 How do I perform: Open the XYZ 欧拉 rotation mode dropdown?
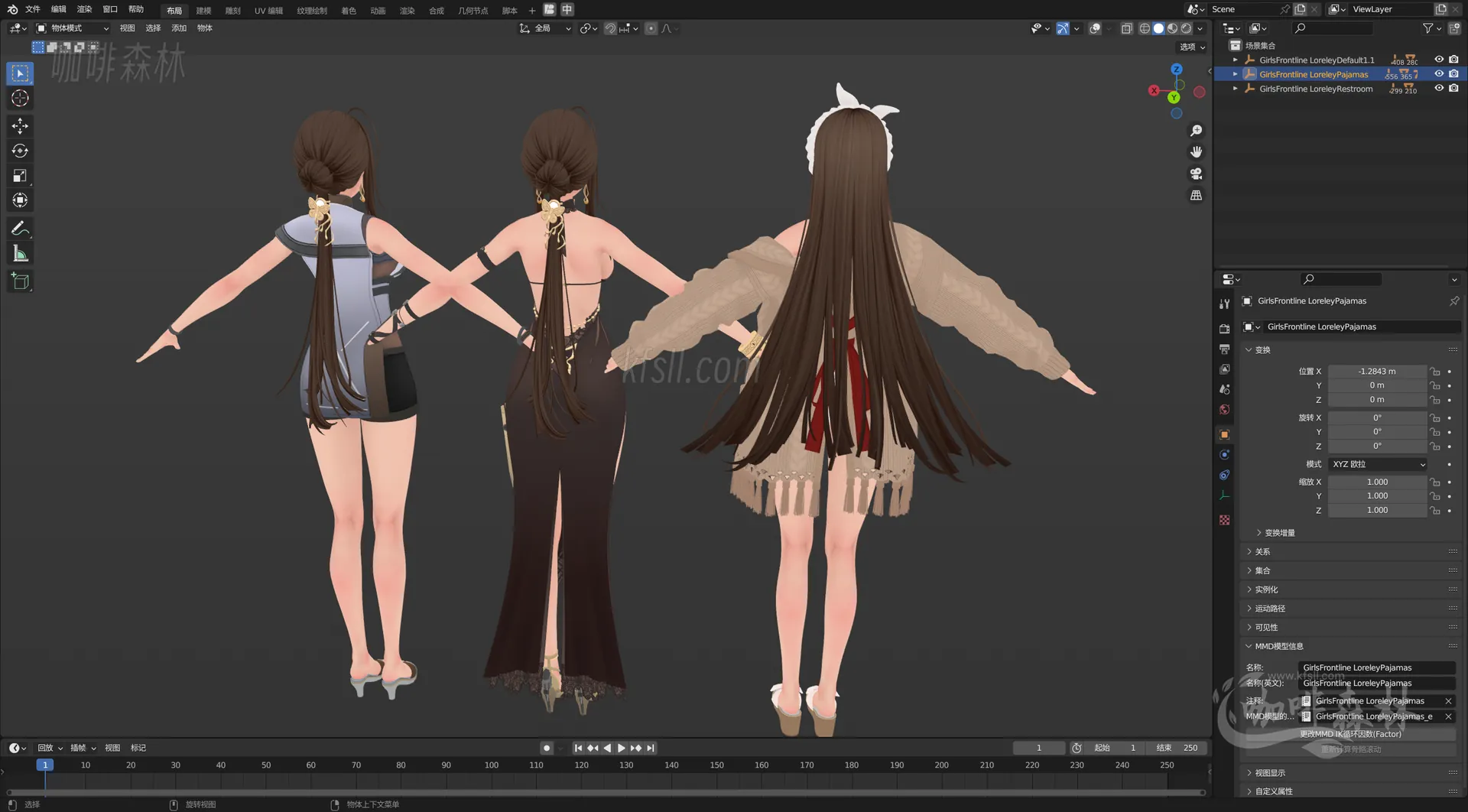(1376, 464)
